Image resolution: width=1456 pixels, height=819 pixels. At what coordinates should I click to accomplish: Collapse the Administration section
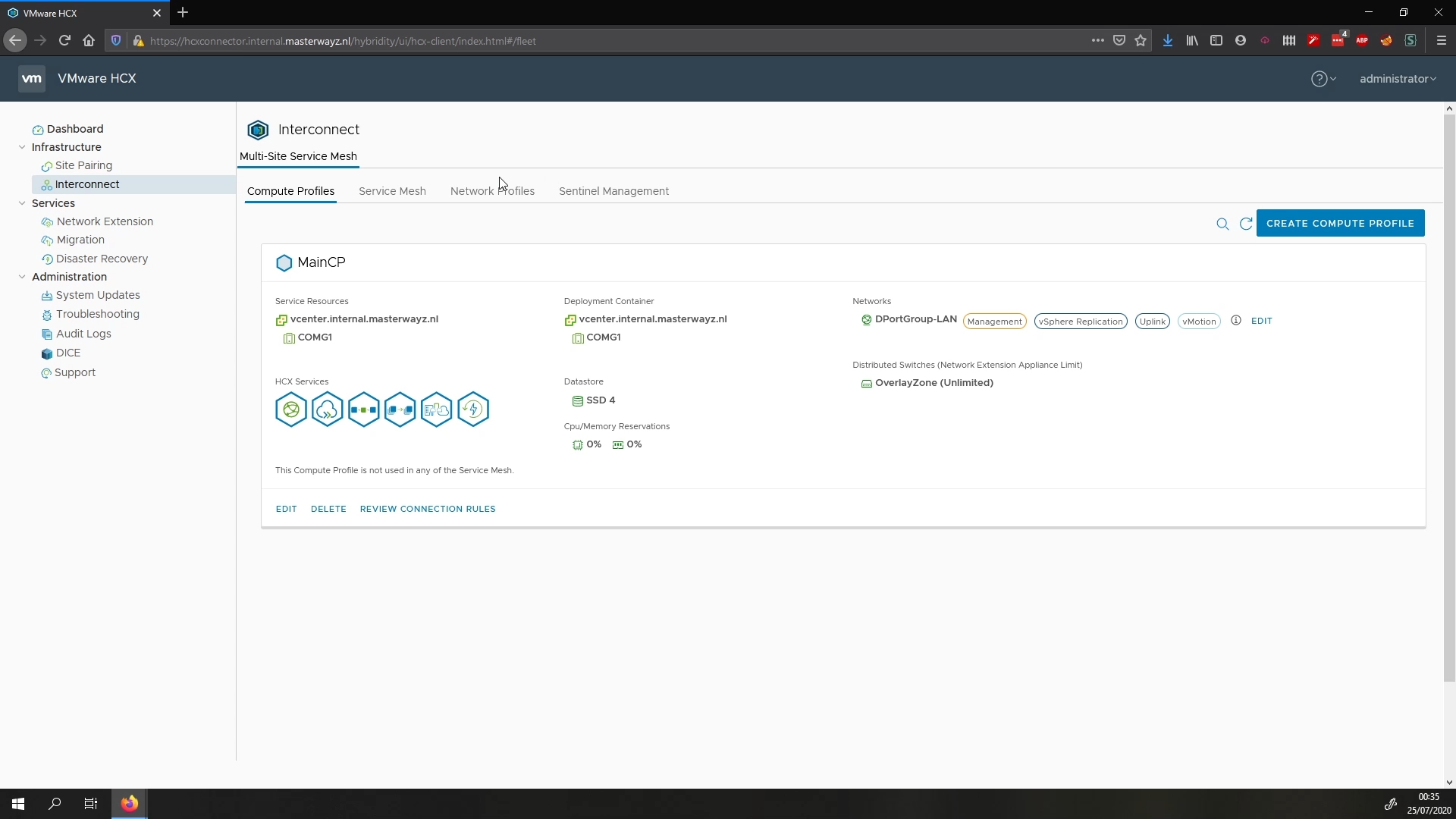click(22, 277)
